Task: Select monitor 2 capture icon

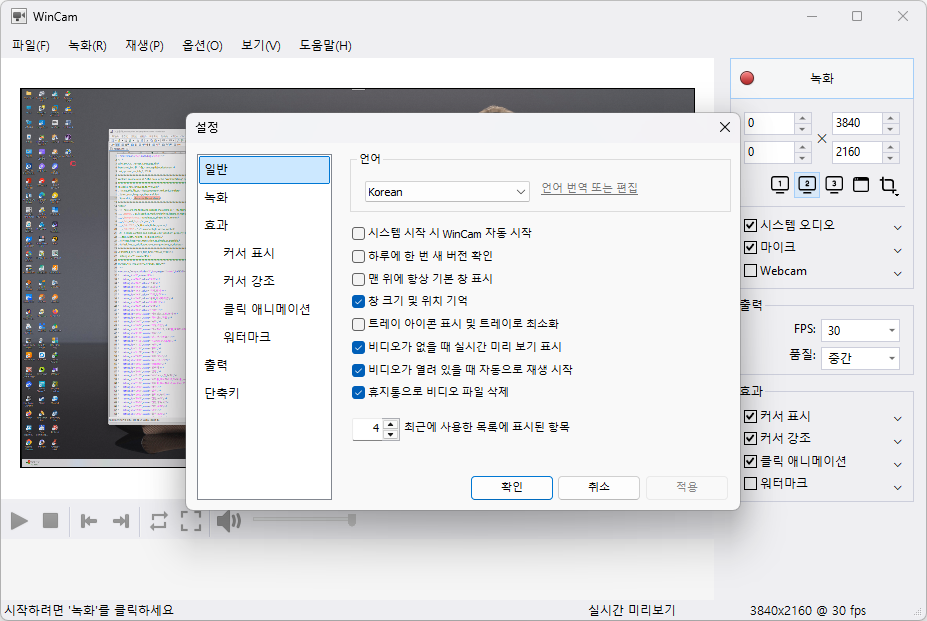Action: (x=807, y=185)
